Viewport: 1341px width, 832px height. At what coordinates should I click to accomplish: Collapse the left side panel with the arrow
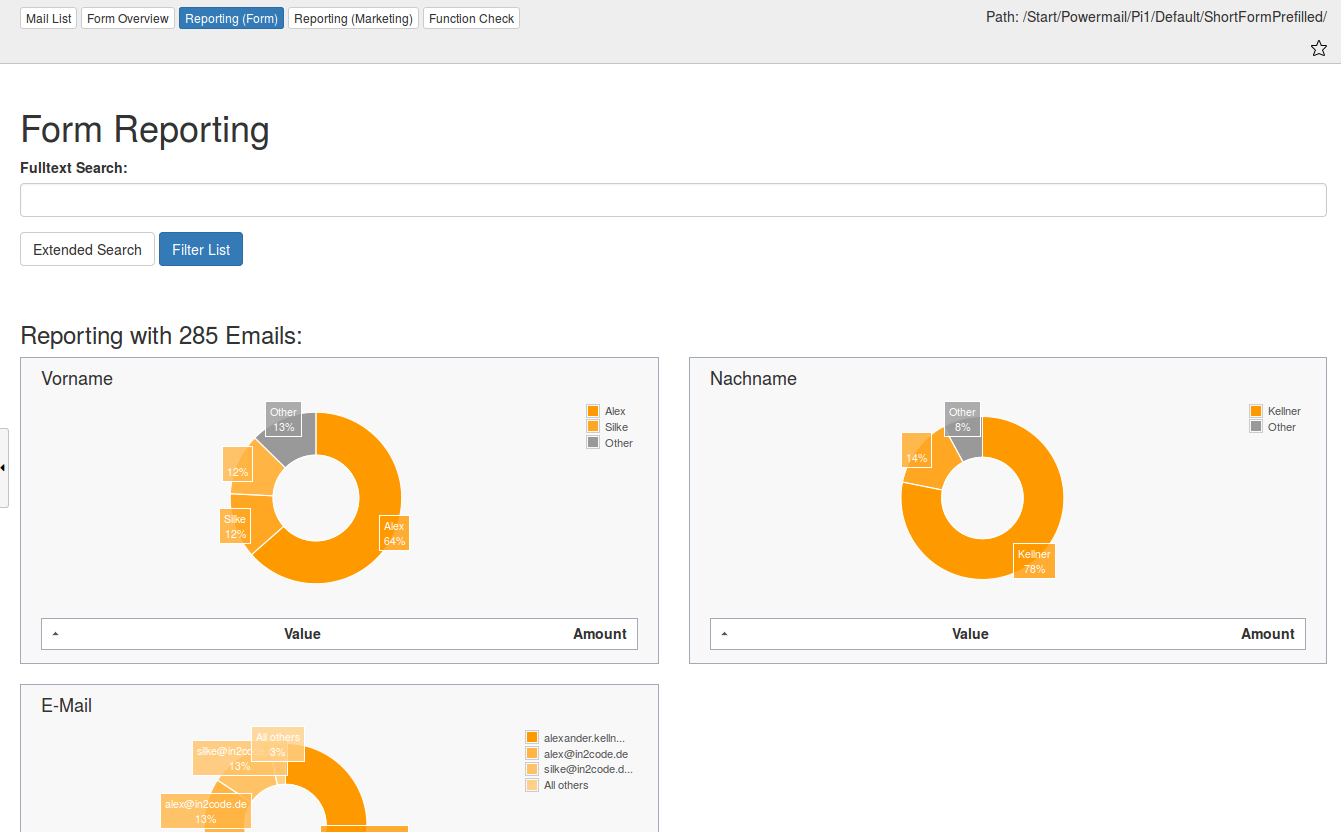[4, 467]
